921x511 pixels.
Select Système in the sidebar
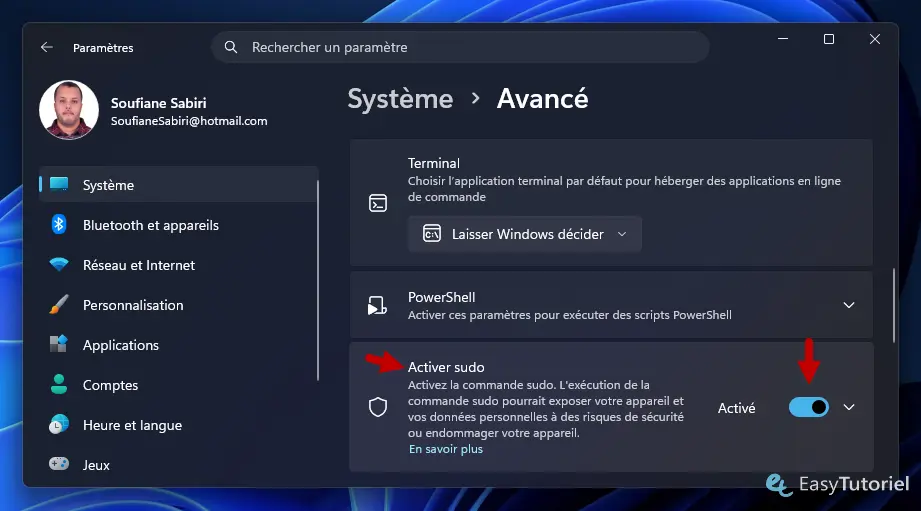pos(179,185)
